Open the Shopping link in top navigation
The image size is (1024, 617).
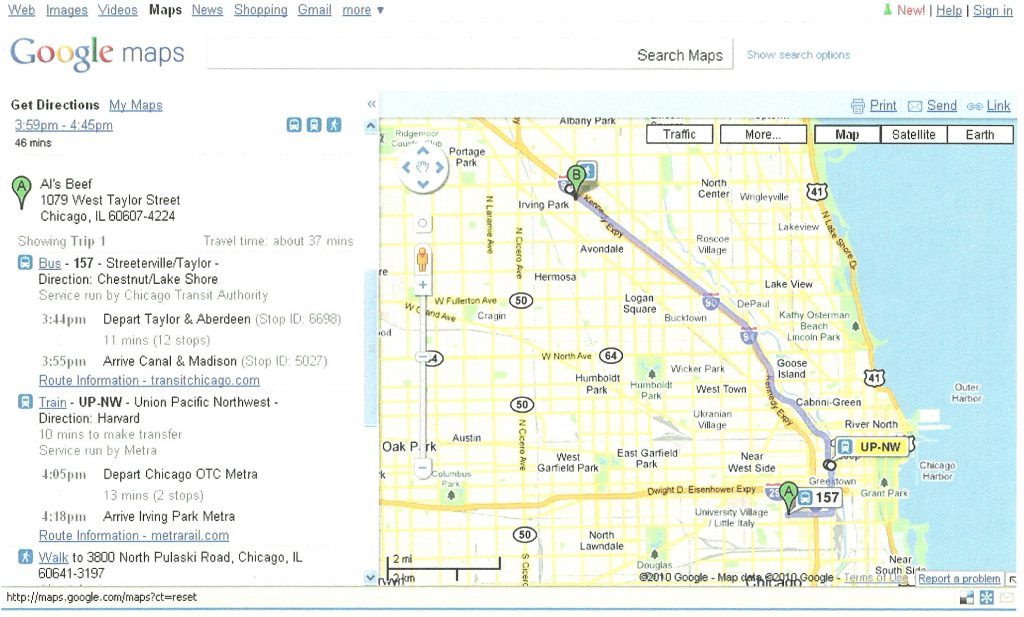[x=261, y=10]
